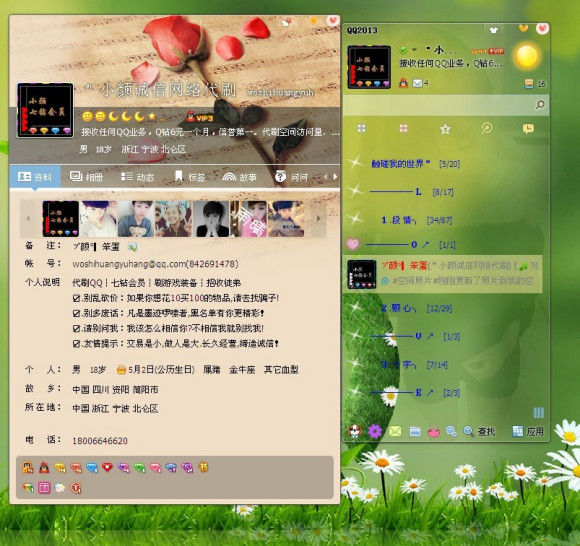Screen dimensions: 580x546
Task: Expand the E [2/3] contact group
Action: point(415,392)
